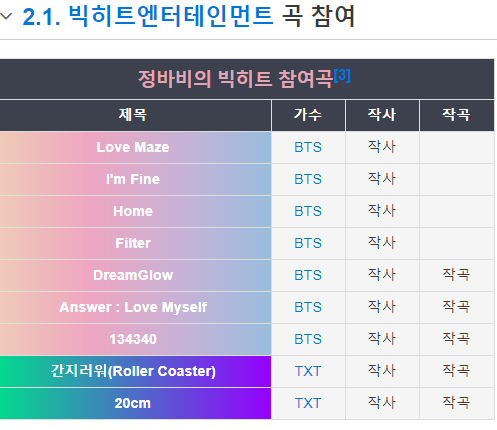Open BTS link in Home row

[308, 211]
